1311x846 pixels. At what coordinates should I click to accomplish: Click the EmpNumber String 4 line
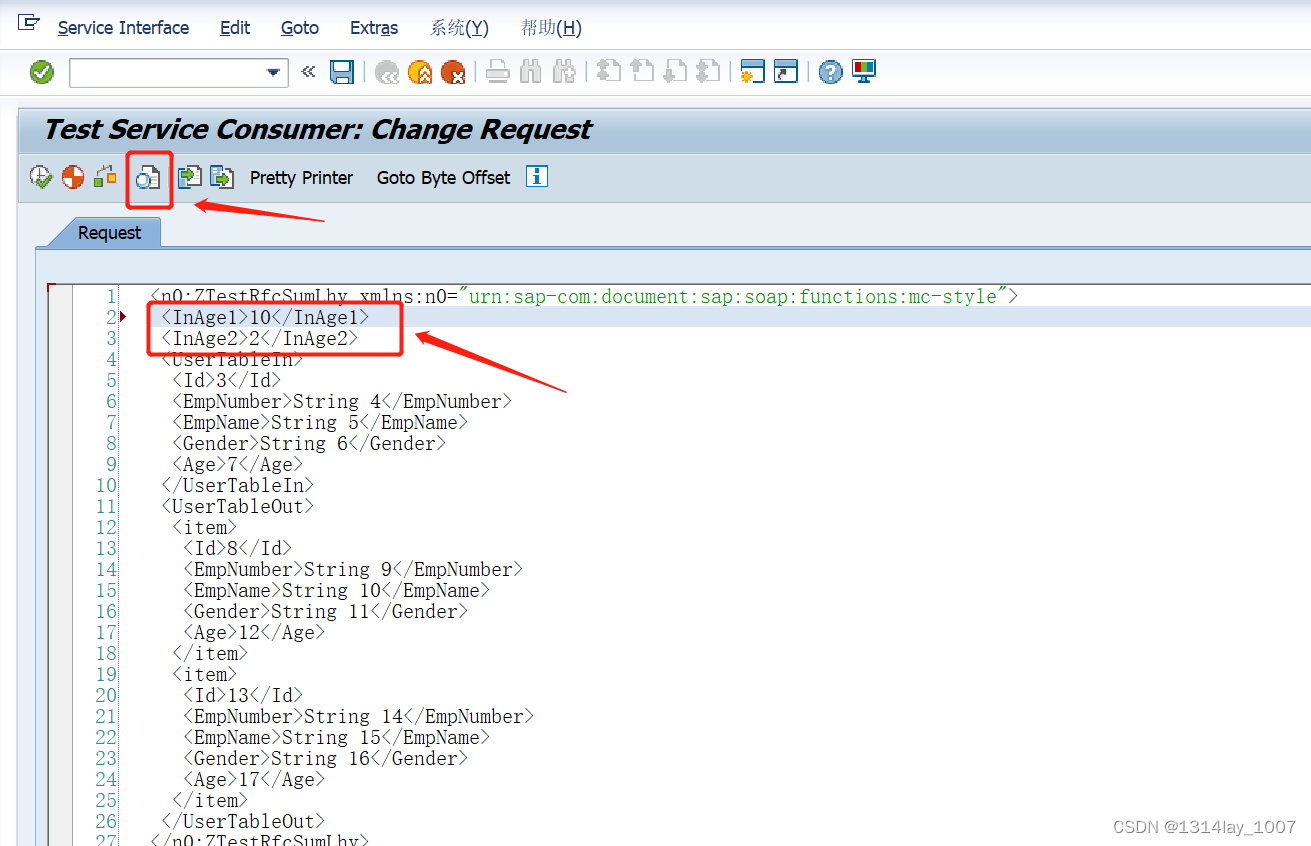pyautogui.click(x=342, y=401)
